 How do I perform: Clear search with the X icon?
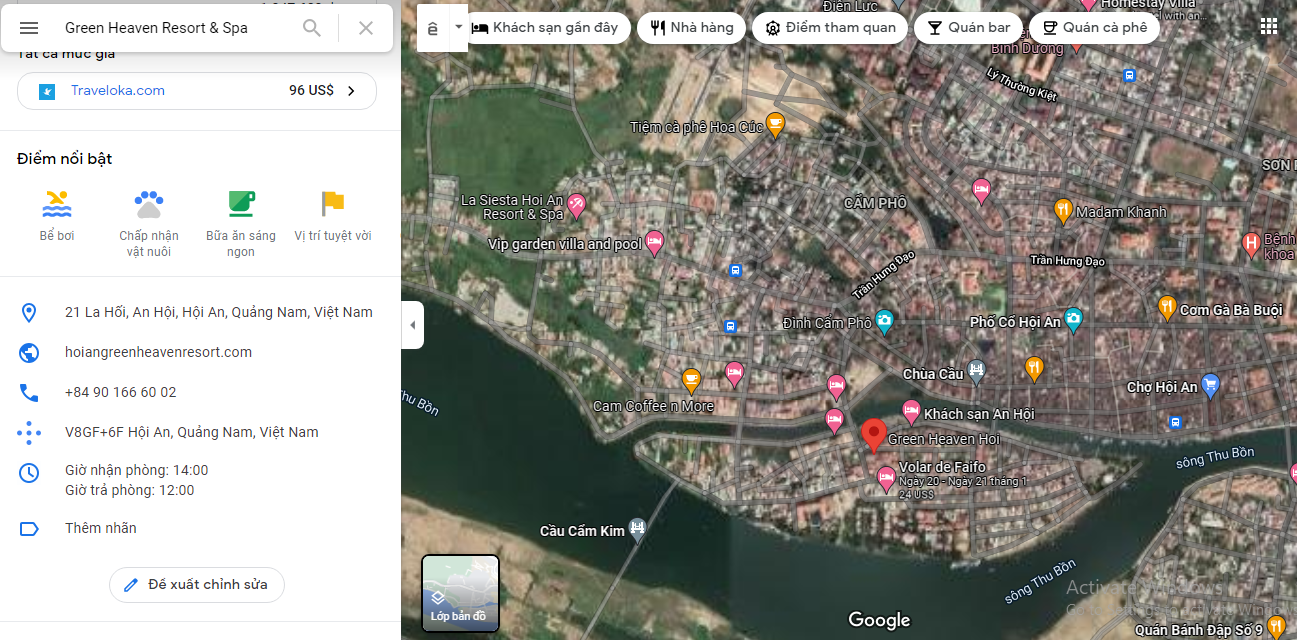point(366,28)
